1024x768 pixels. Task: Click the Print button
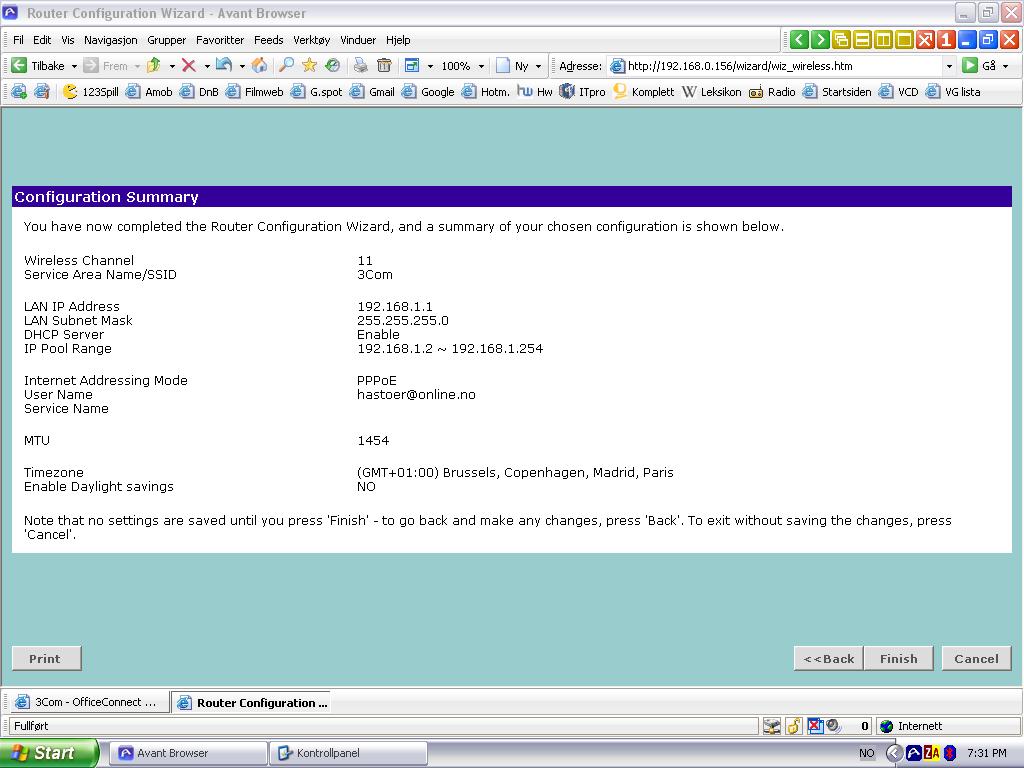(46, 658)
